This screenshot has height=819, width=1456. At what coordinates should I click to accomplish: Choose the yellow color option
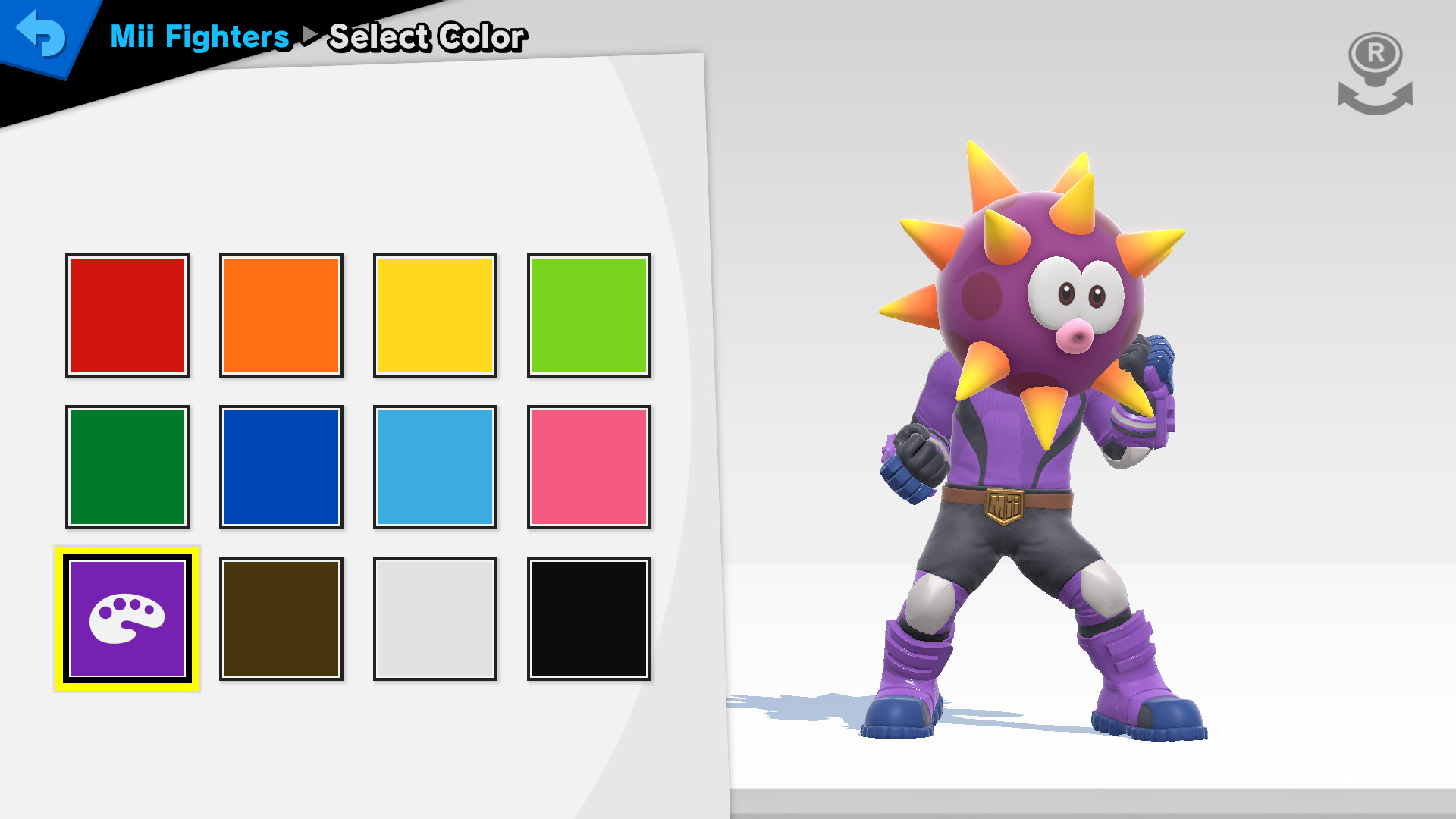coord(437,314)
